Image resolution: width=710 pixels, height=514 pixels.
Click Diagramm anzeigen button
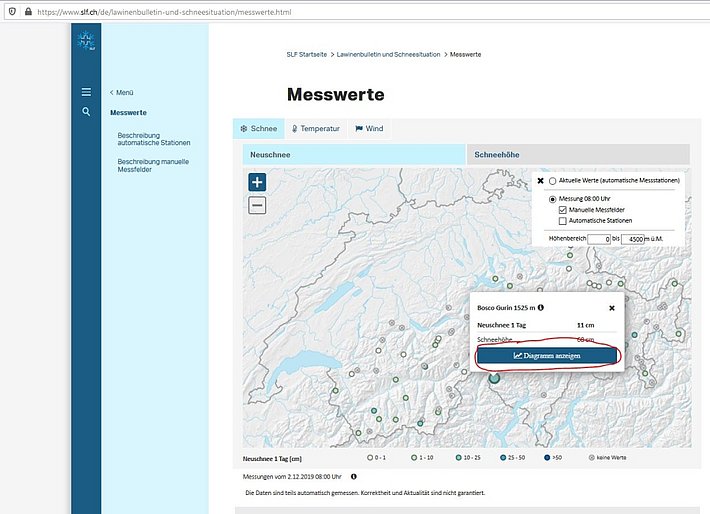546,355
